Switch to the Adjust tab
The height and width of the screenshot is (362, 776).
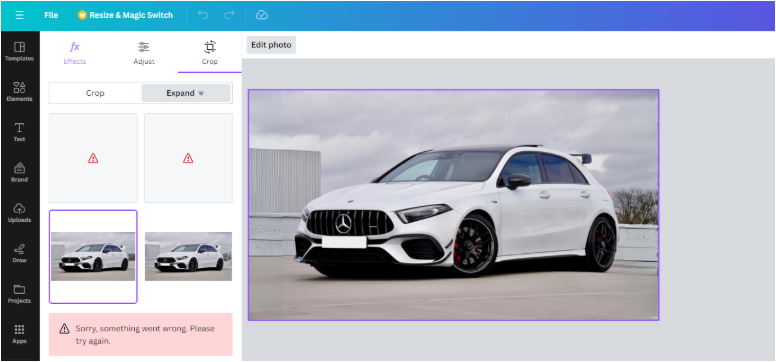(144, 53)
